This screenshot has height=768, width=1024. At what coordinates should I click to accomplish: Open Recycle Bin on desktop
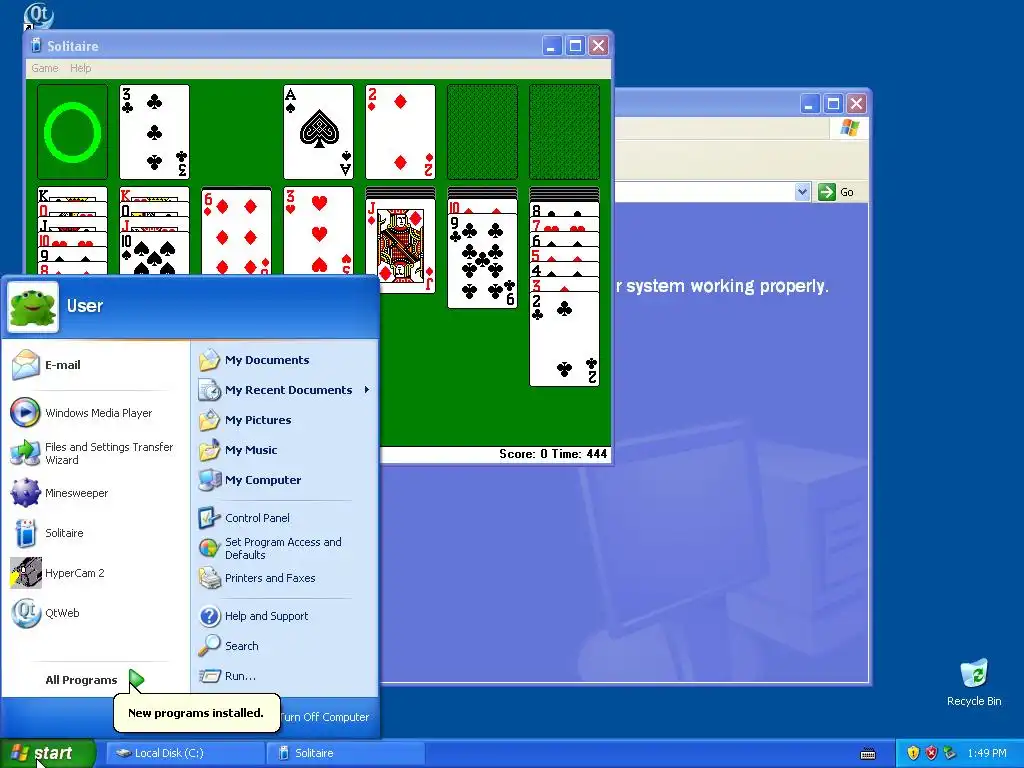974,682
